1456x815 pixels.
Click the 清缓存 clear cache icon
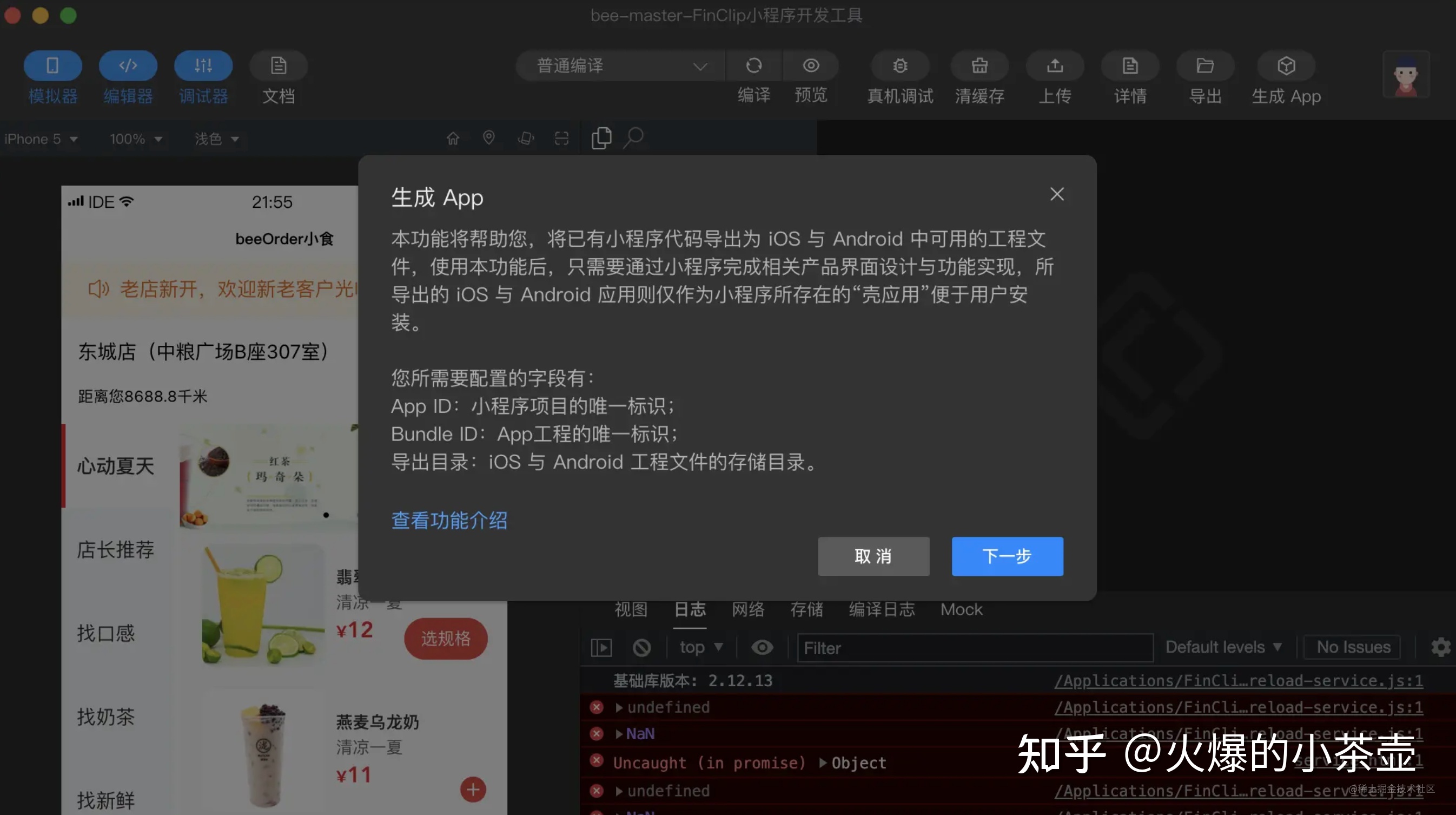pos(980,66)
